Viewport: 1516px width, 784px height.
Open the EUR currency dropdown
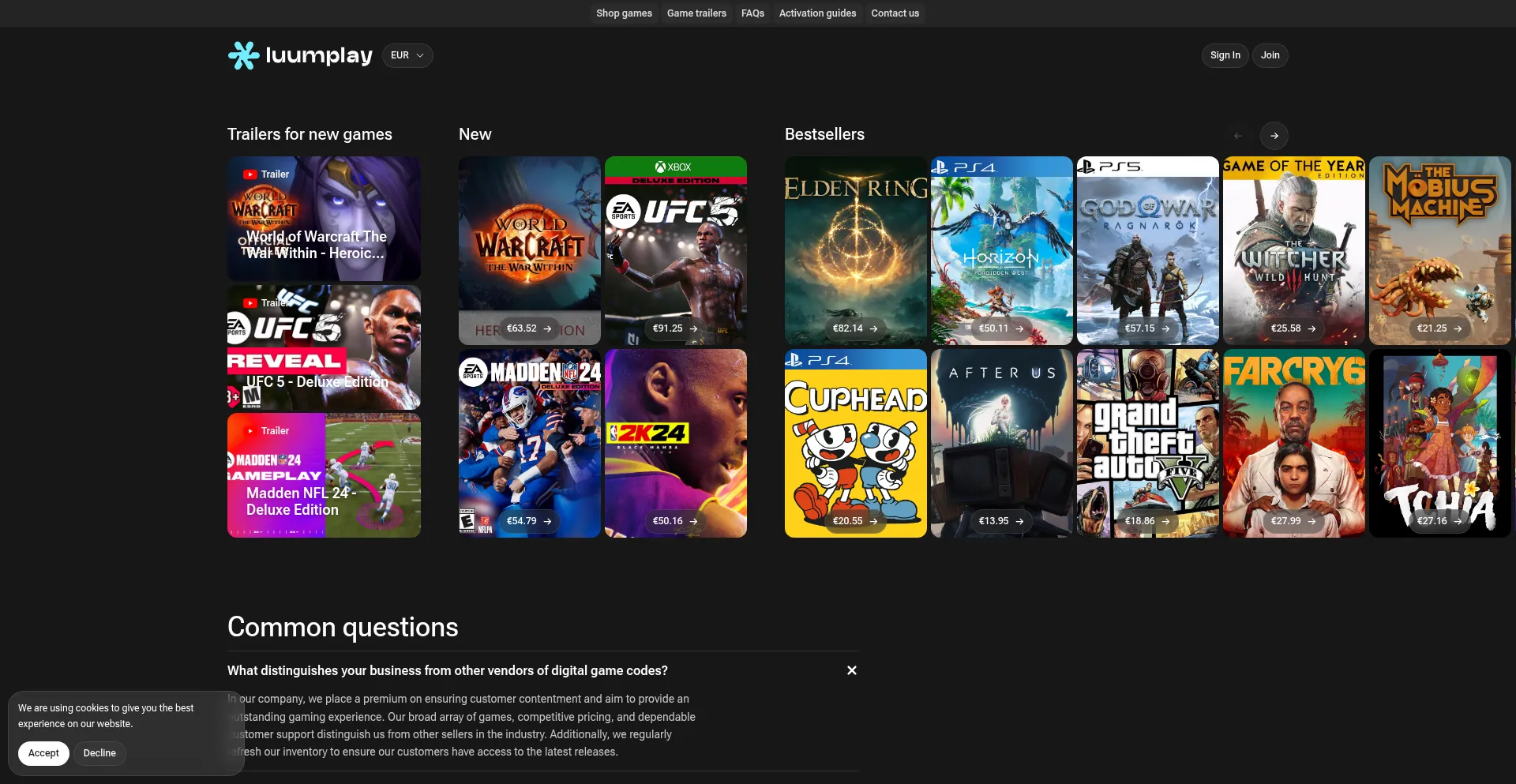pyautogui.click(x=407, y=55)
